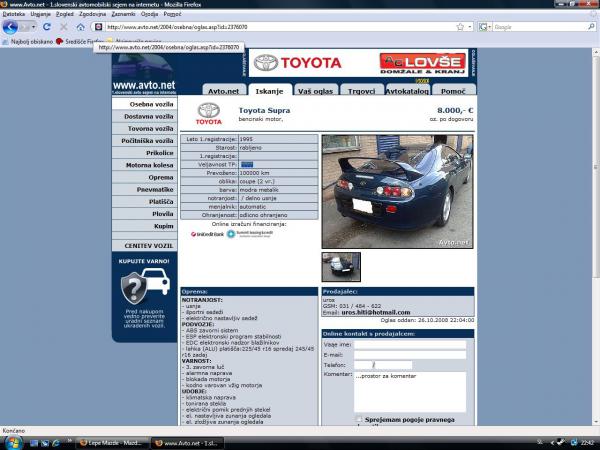Image resolution: width=600 pixels, height=450 pixels.
Task: Switch to the Trgovci tab
Action: [359, 91]
